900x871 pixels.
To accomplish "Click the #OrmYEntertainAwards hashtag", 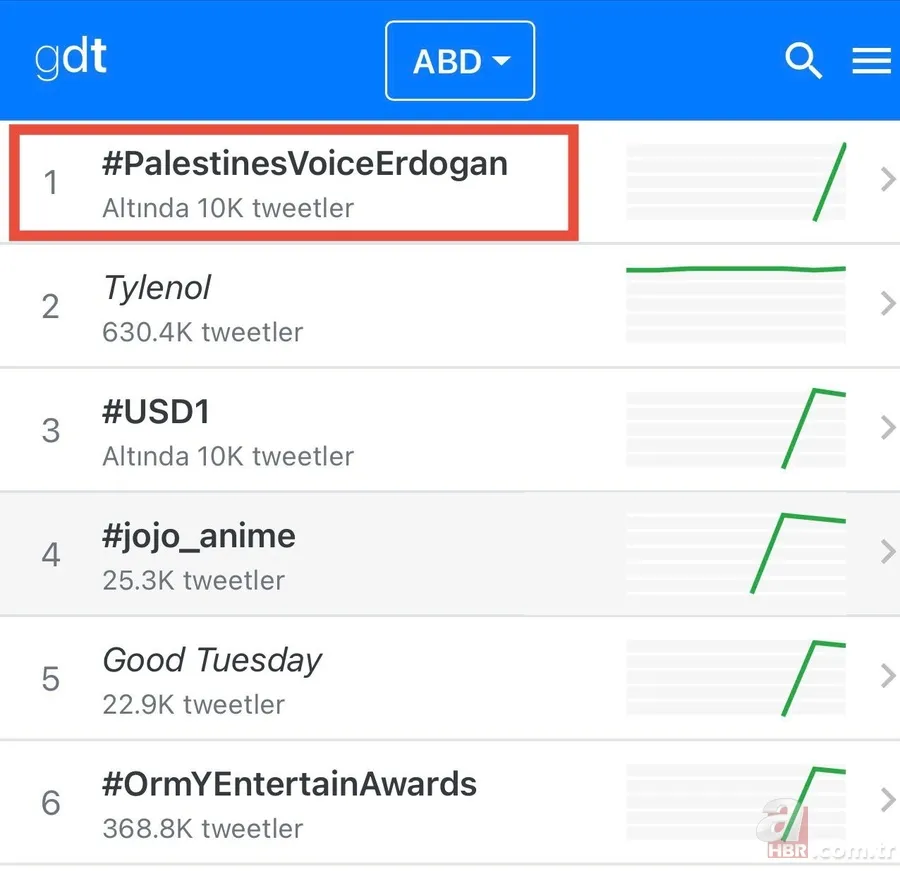I will tap(290, 784).
